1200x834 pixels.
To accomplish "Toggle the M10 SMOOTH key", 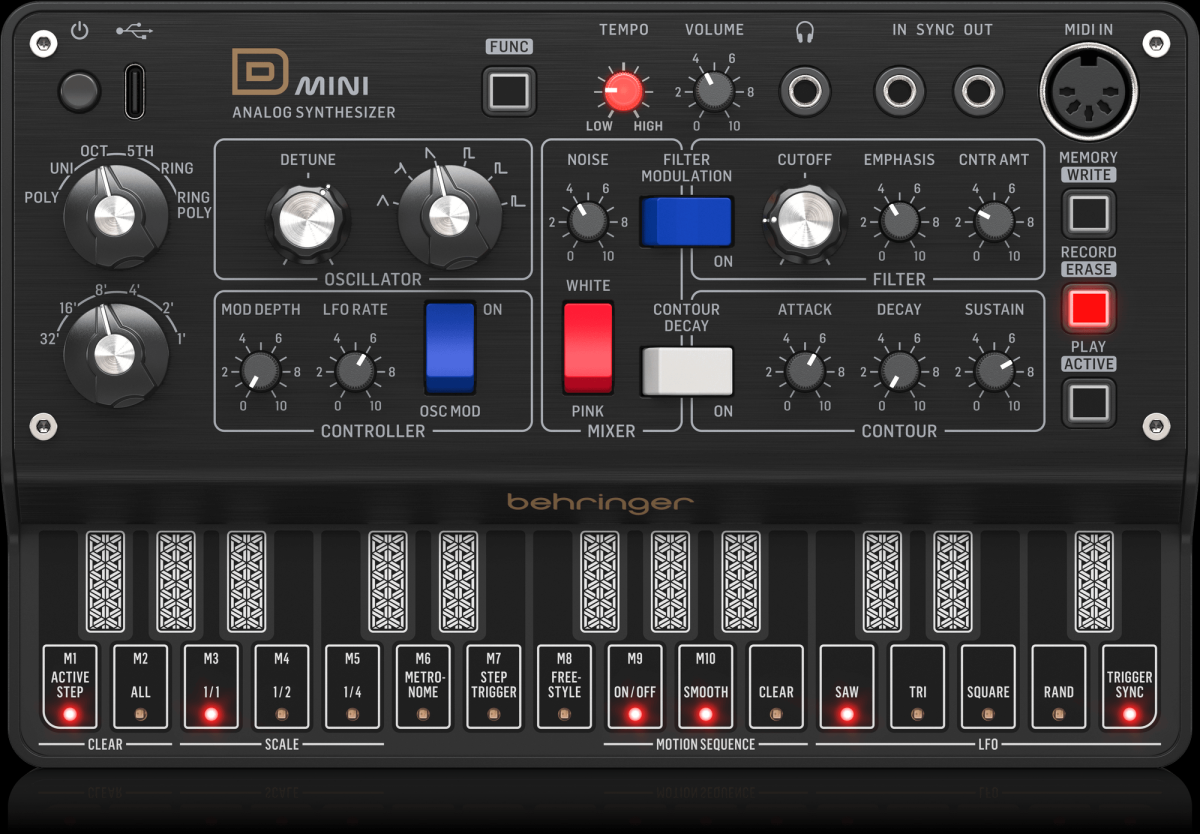I will click(x=706, y=686).
